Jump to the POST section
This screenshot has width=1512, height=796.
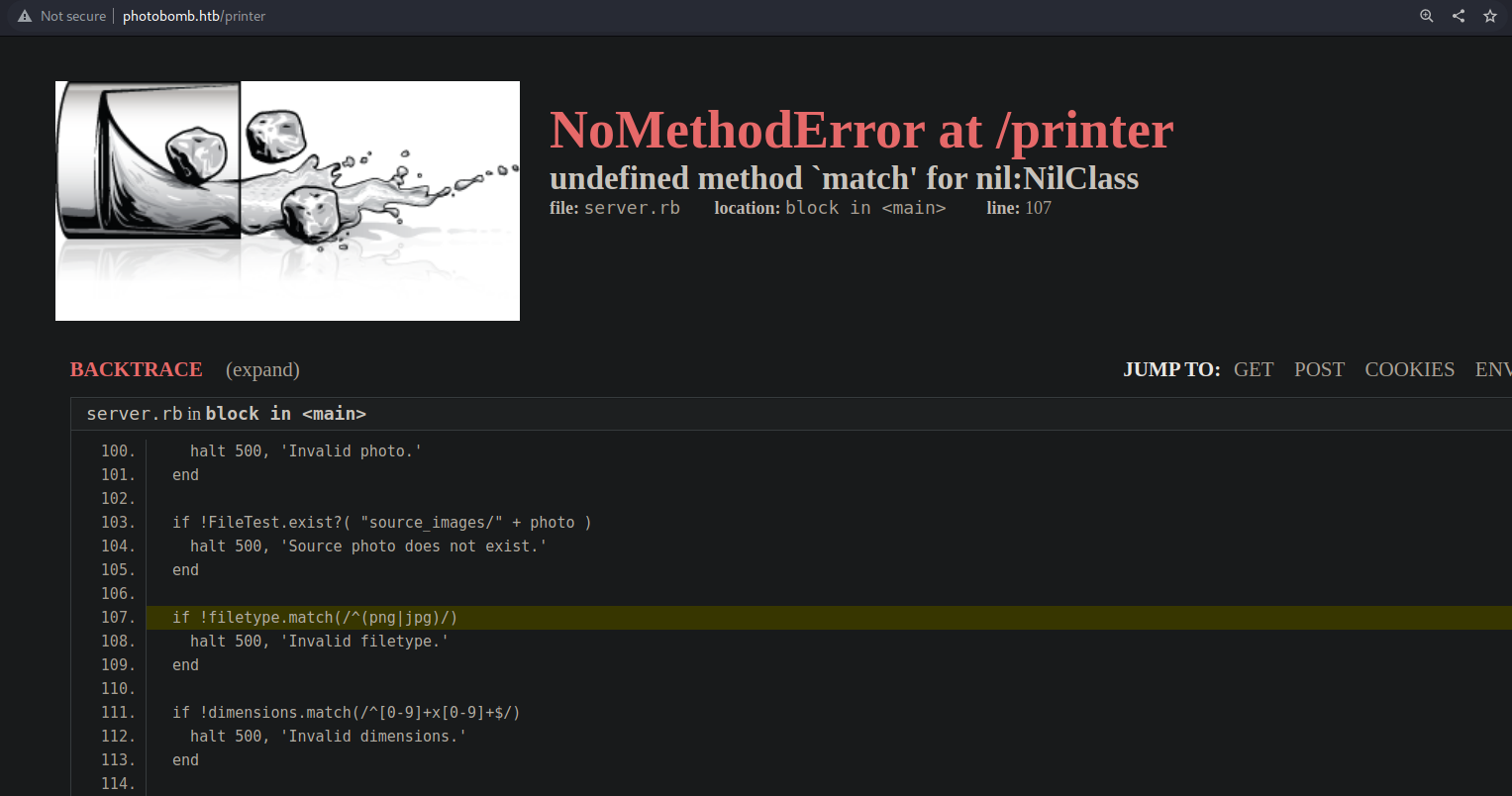click(1319, 369)
